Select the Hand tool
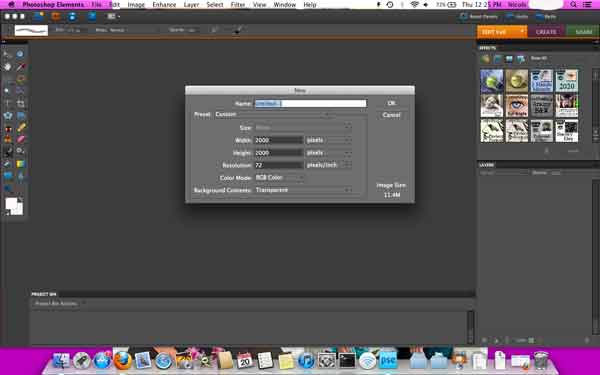 [7, 67]
